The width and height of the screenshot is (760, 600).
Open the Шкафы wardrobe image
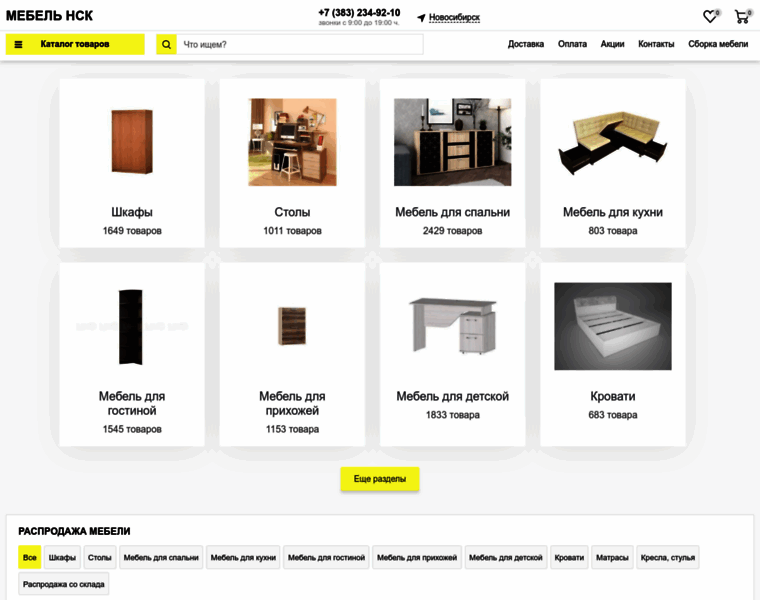point(132,142)
